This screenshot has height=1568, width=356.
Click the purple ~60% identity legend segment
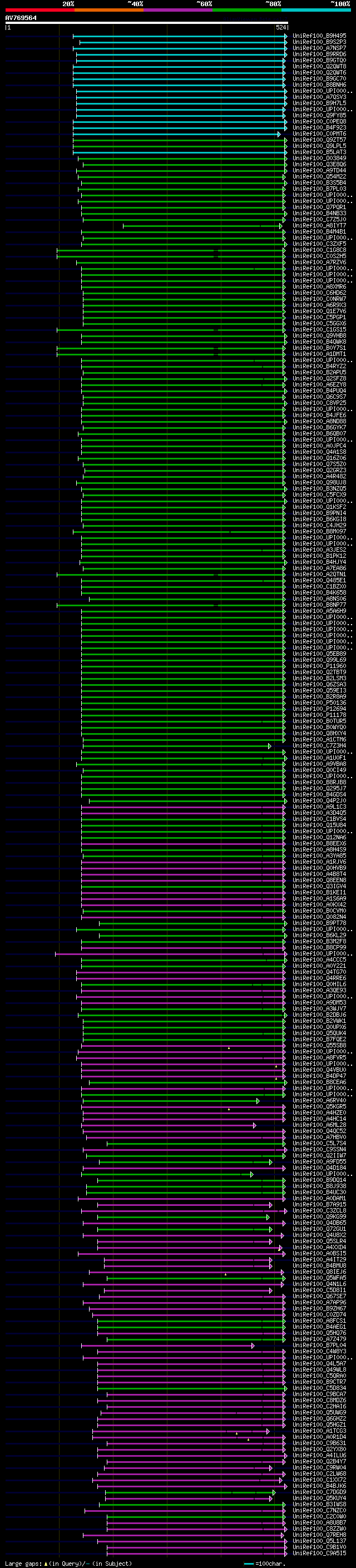[177, 10]
